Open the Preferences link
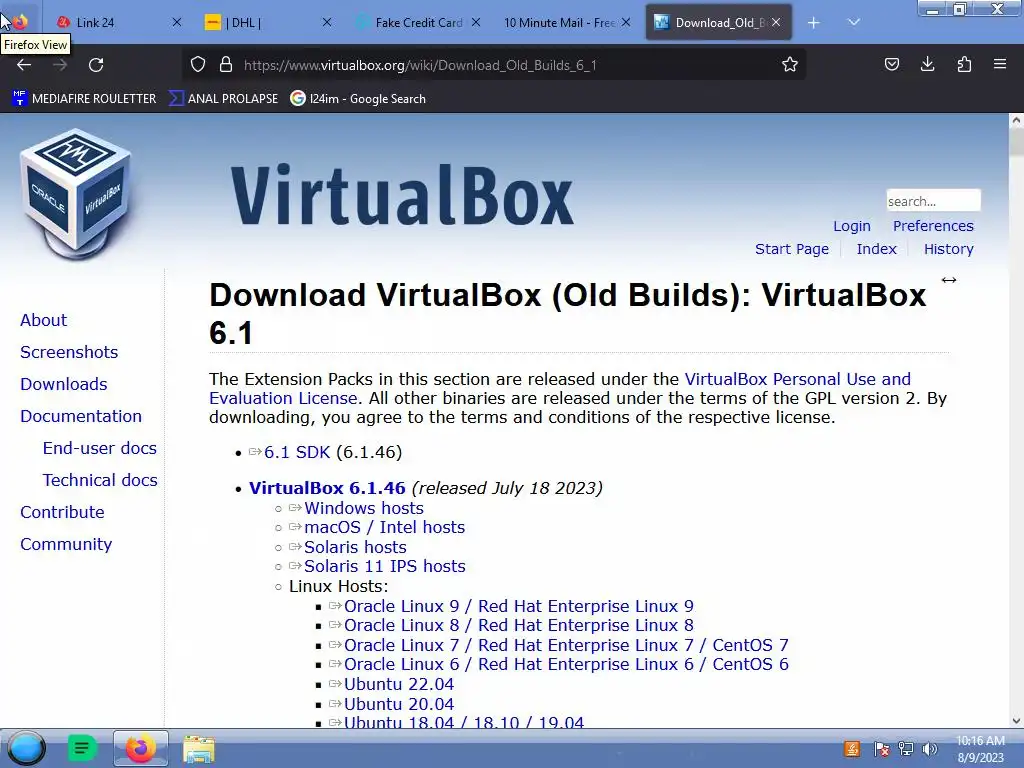 click(933, 226)
